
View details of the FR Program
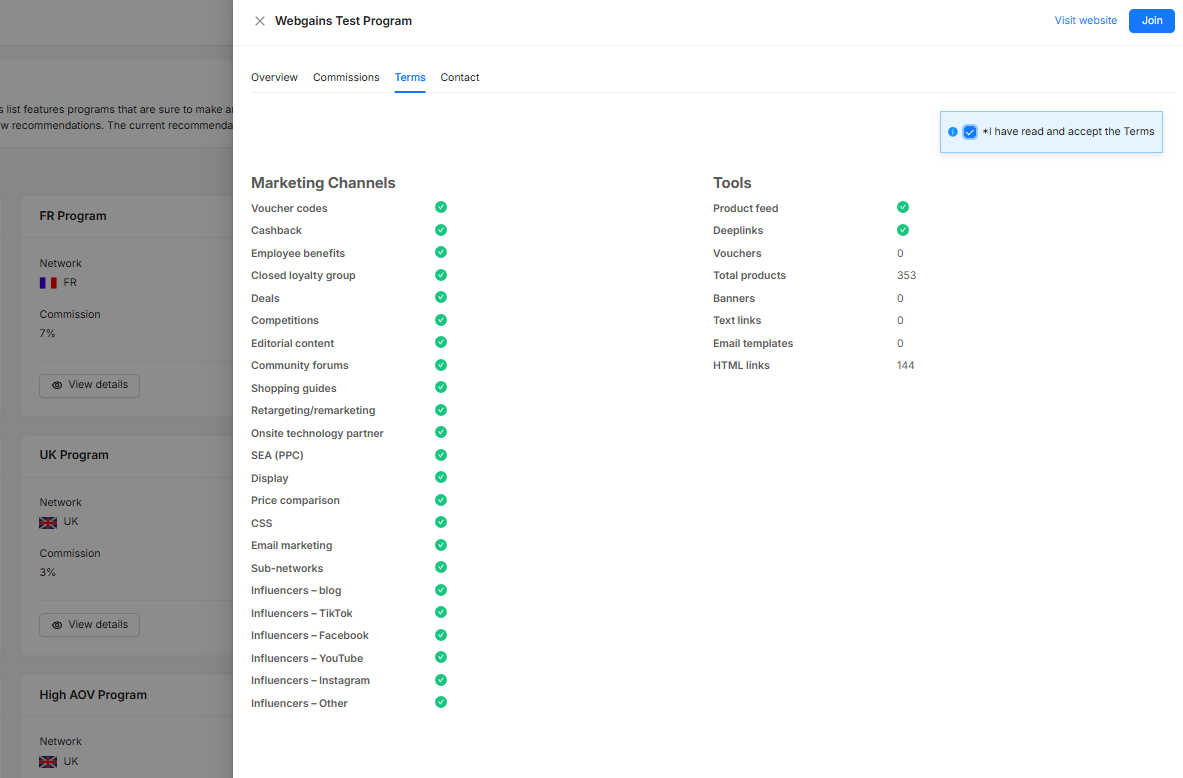tap(90, 385)
